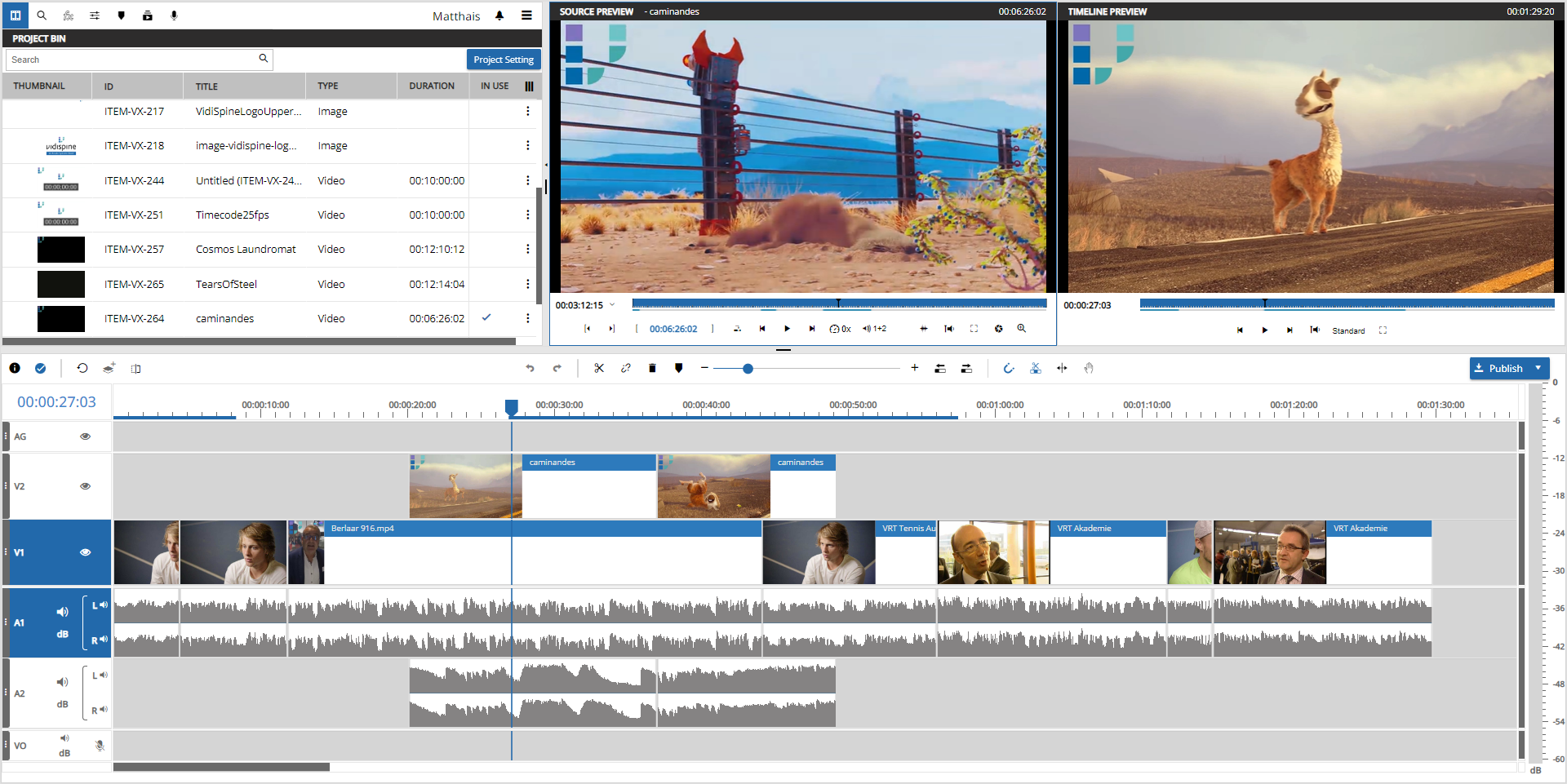
Task: Click the Project Setting button
Action: (503, 60)
